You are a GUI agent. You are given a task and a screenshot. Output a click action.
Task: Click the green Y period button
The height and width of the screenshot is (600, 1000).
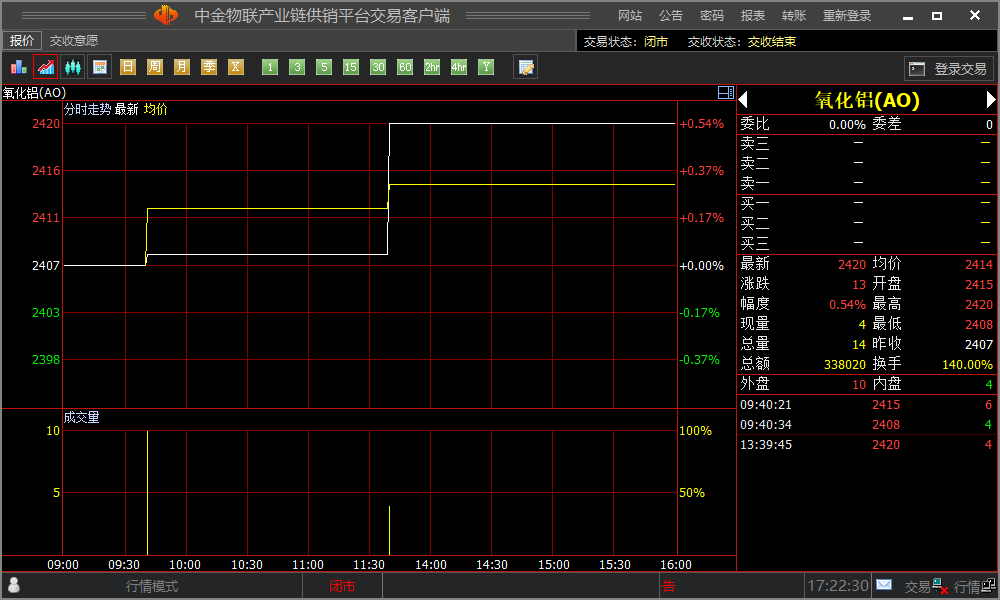(x=487, y=67)
